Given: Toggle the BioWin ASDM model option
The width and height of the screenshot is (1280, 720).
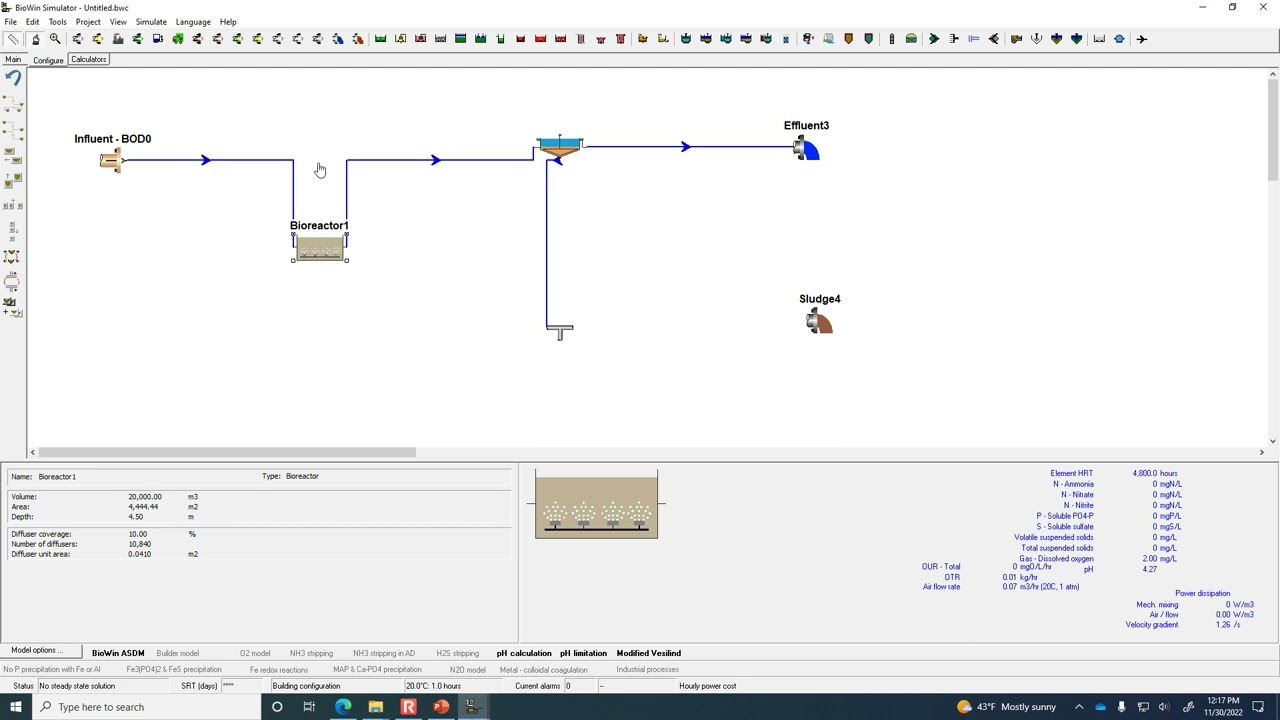Looking at the screenshot, I should tap(118, 653).
